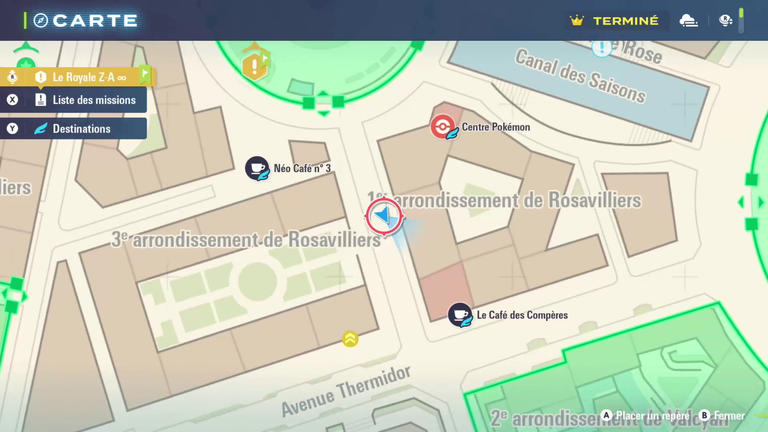768x432 pixels.
Task: Click the green gate below top circular zone
Action: (x=323, y=103)
